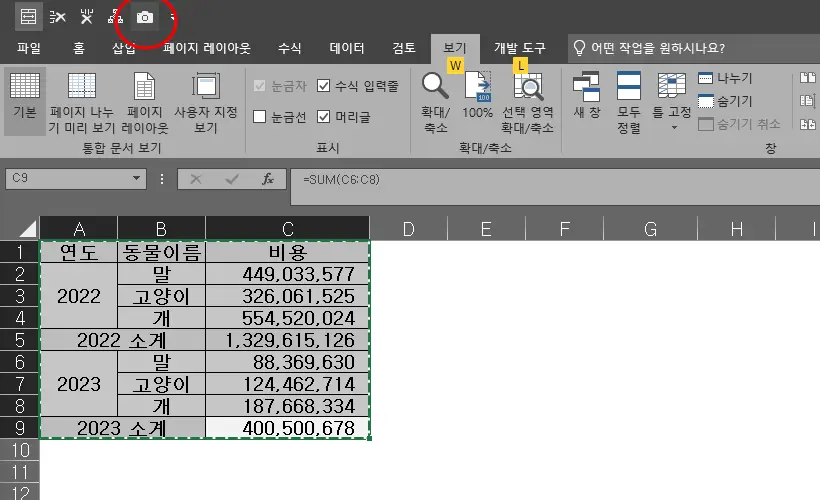Click the 'Tell me' search box
Image resolution: width=820 pixels, height=500 pixels.
[x=693, y=48]
